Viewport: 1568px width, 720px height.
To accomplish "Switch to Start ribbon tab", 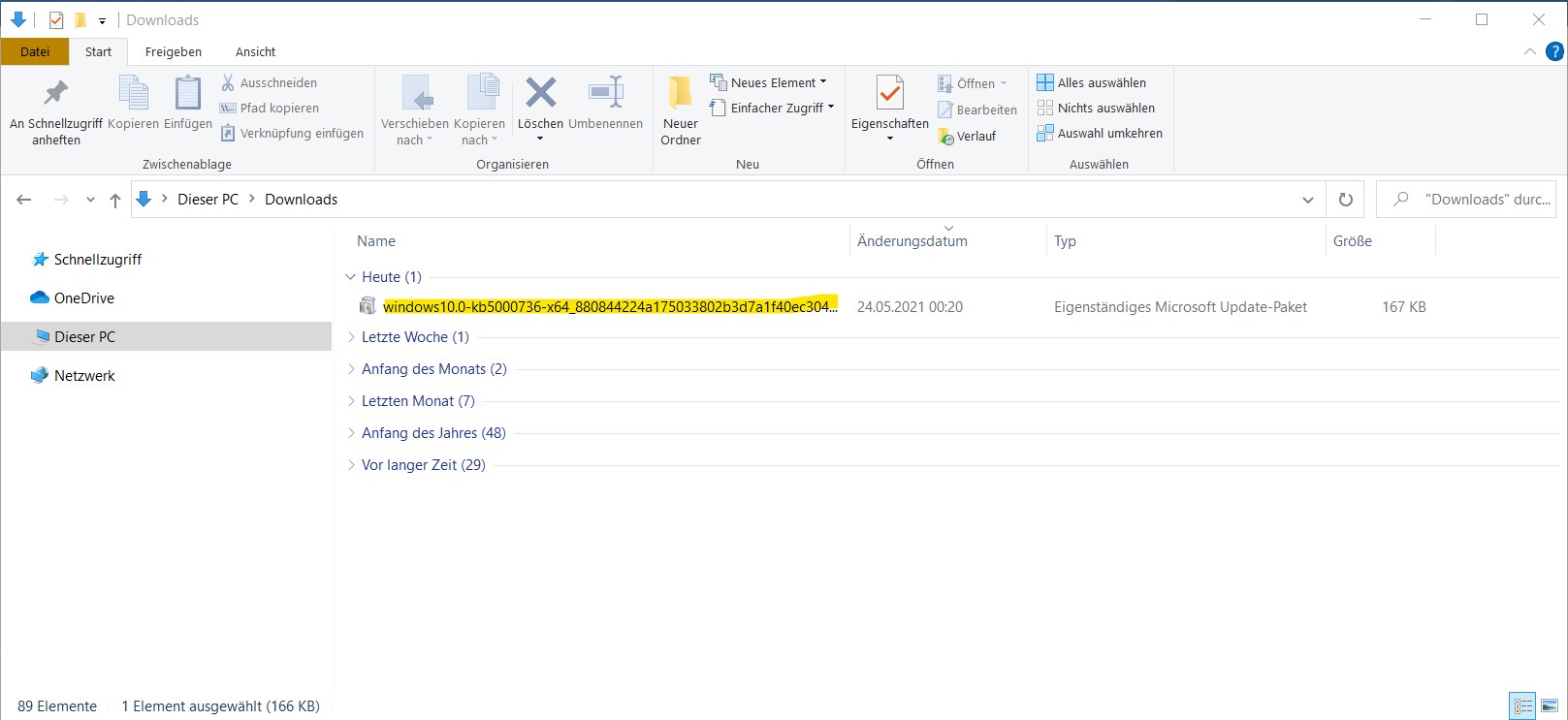I will click(x=98, y=51).
